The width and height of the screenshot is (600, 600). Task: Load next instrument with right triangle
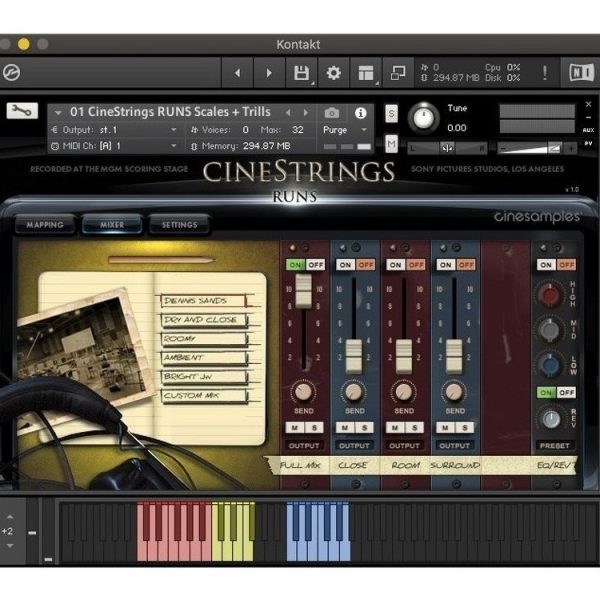[x=305, y=112]
